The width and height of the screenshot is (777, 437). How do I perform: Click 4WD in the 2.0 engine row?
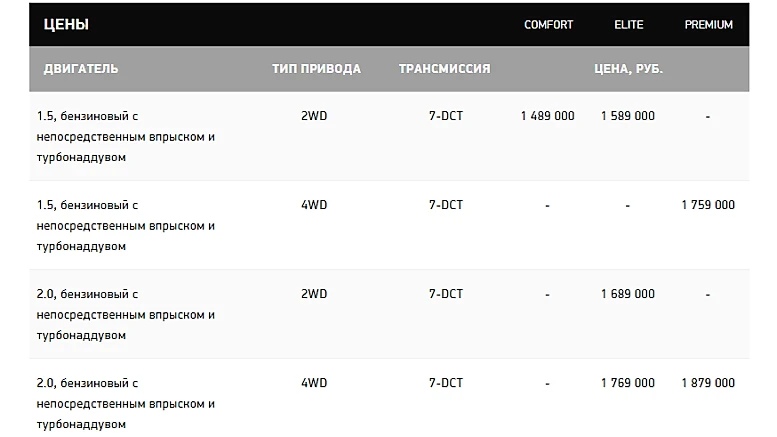(x=314, y=383)
